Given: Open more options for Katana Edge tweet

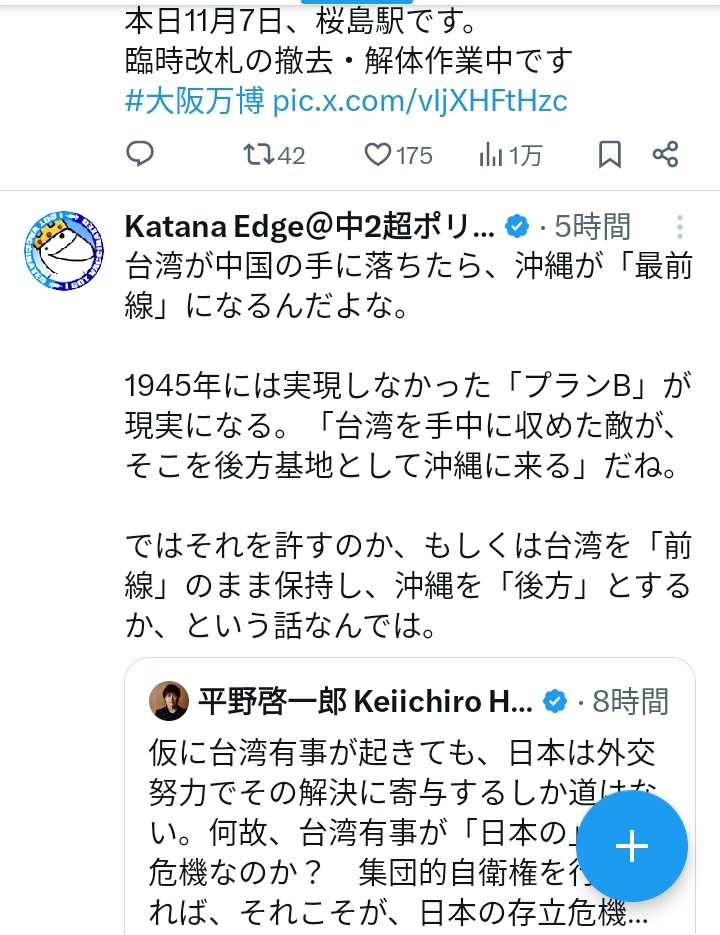Looking at the screenshot, I should 680,227.
